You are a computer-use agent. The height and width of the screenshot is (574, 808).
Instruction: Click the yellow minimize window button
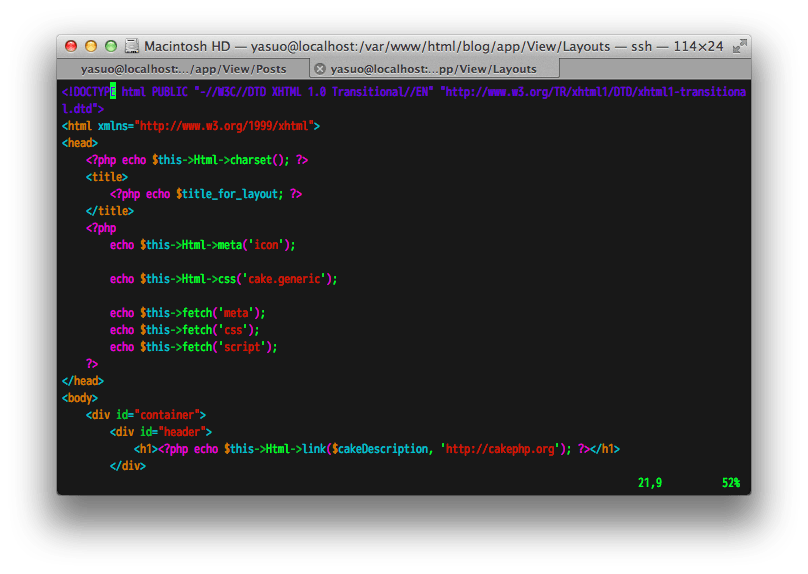(91, 46)
